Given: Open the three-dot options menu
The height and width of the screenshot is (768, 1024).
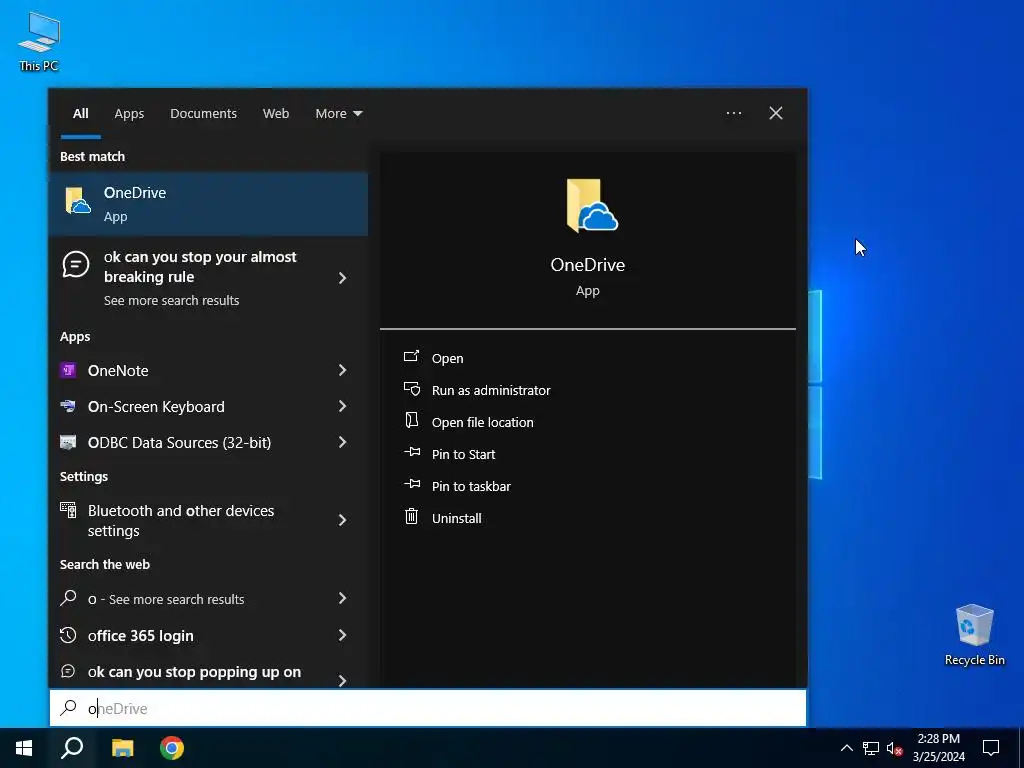Looking at the screenshot, I should 734,113.
